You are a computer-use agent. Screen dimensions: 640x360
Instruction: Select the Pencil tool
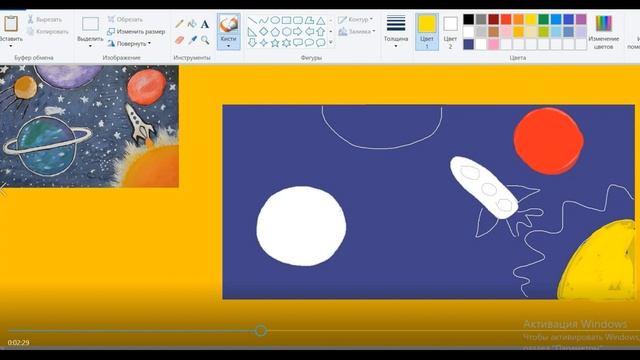[179, 24]
